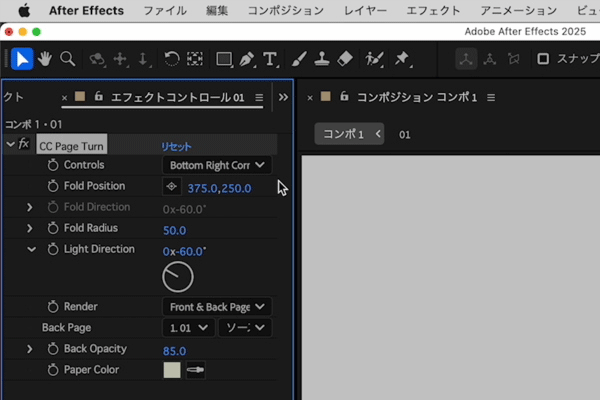Click the 01 breadcrumb in composition viewer

[404, 135]
